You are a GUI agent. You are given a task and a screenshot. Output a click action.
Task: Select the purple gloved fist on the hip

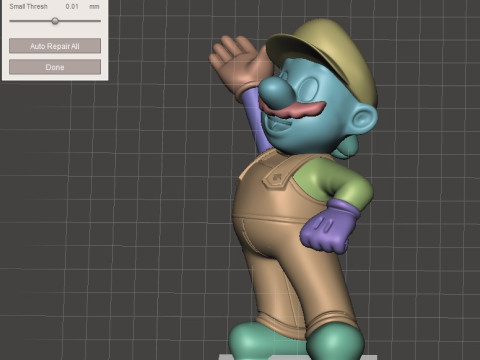[328, 227]
